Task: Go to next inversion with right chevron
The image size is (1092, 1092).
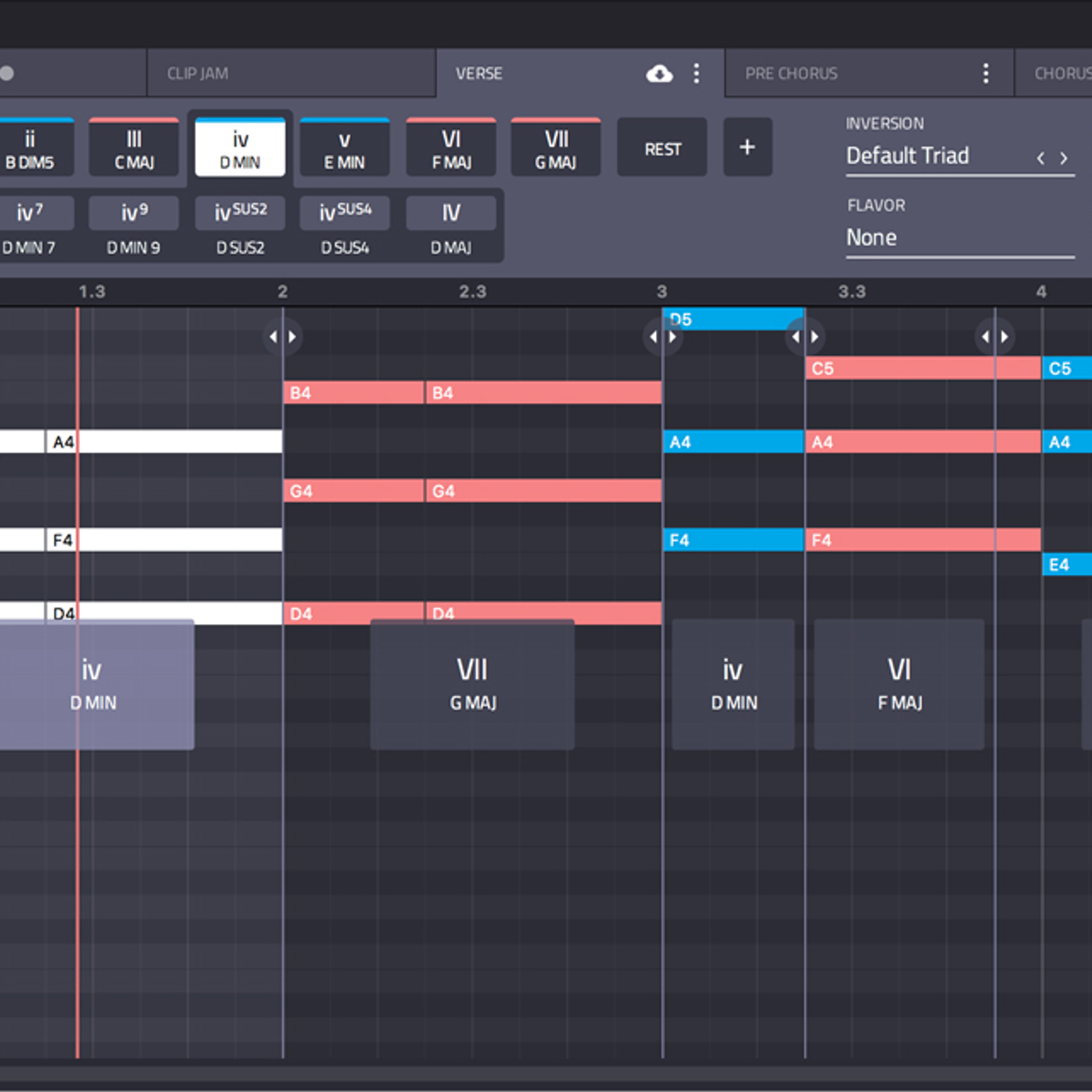Action: tap(1064, 158)
